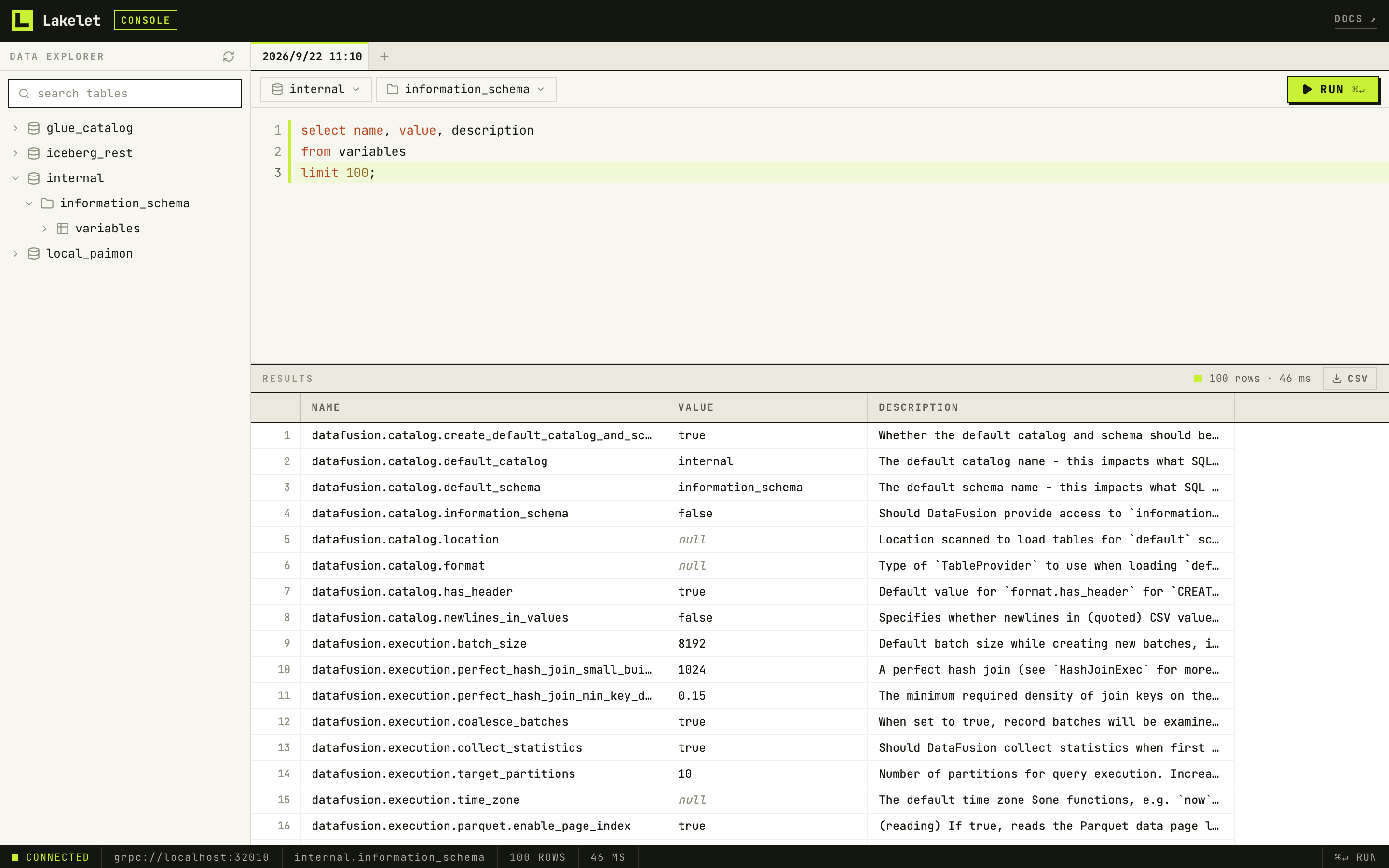1389x868 pixels.
Task: Click the local_paimon database icon
Action: 34,254
